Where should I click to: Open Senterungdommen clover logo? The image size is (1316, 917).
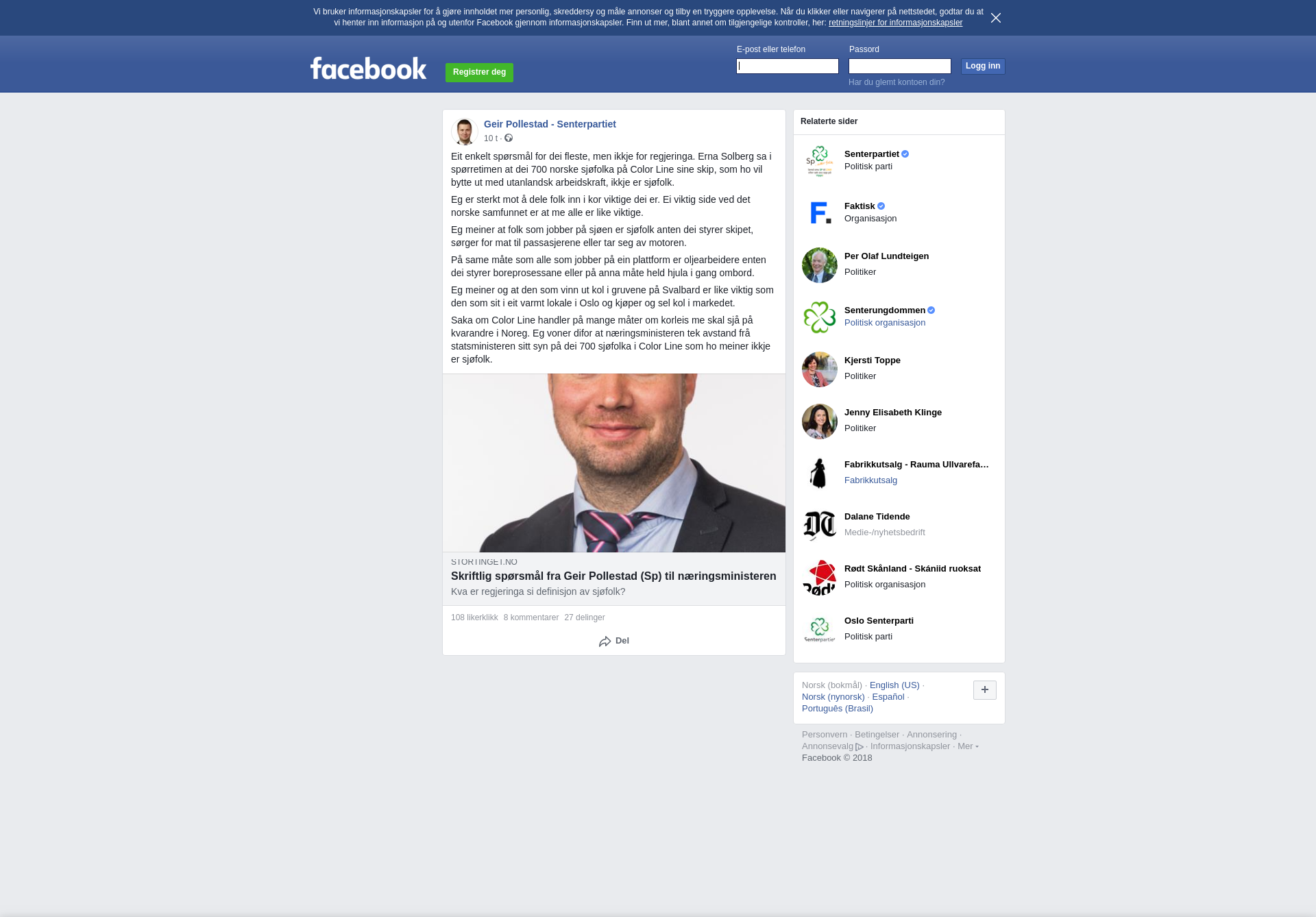coord(820,317)
